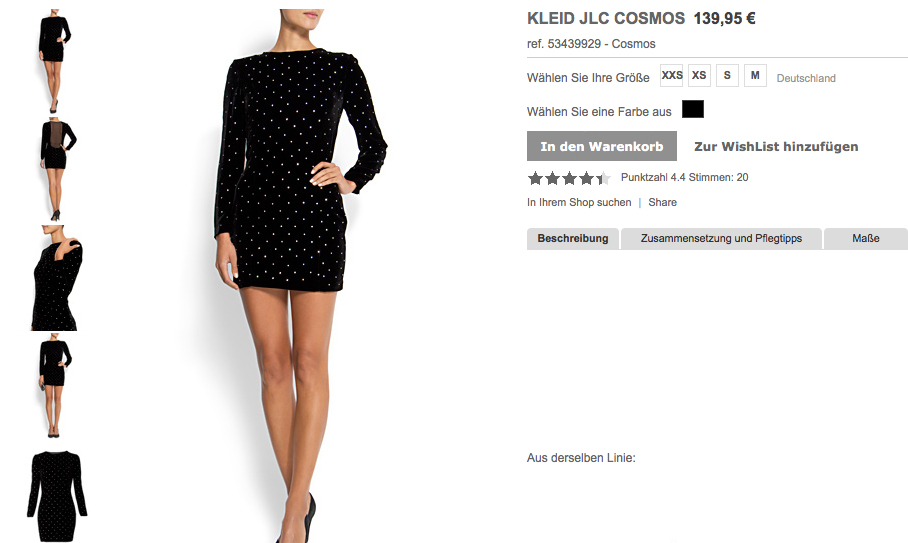Rate with the third star
908x543 pixels.
coord(569,178)
